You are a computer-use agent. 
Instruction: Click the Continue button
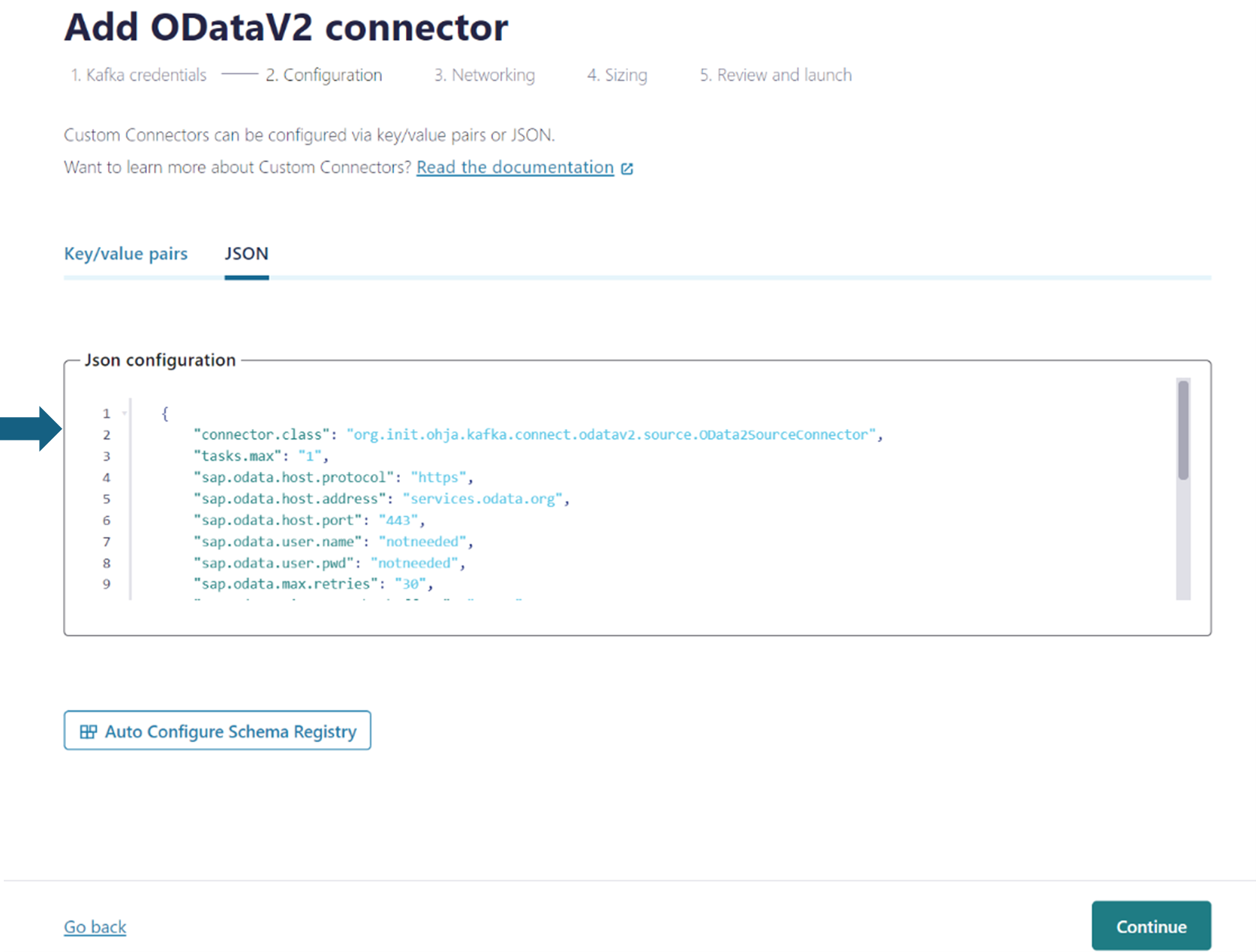tap(1152, 926)
